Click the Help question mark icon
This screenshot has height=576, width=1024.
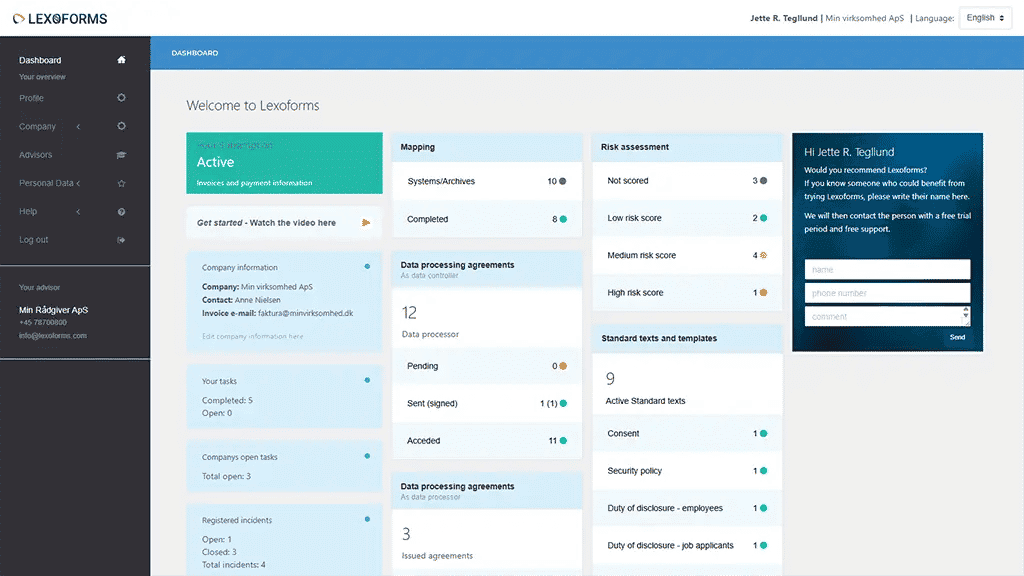(x=121, y=212)
